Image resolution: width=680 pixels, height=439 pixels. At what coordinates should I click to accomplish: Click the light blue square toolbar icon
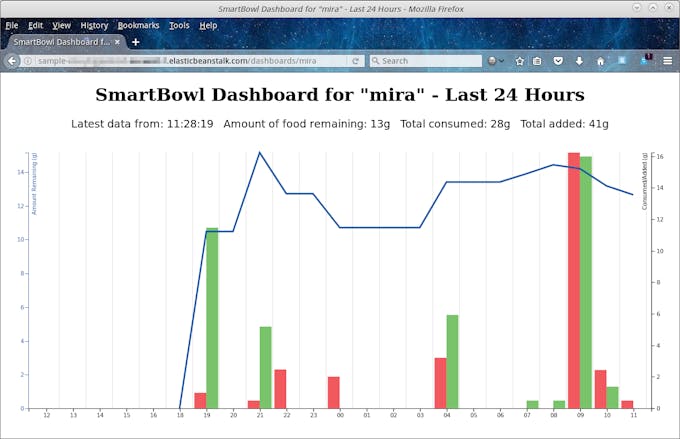[622, 60]
